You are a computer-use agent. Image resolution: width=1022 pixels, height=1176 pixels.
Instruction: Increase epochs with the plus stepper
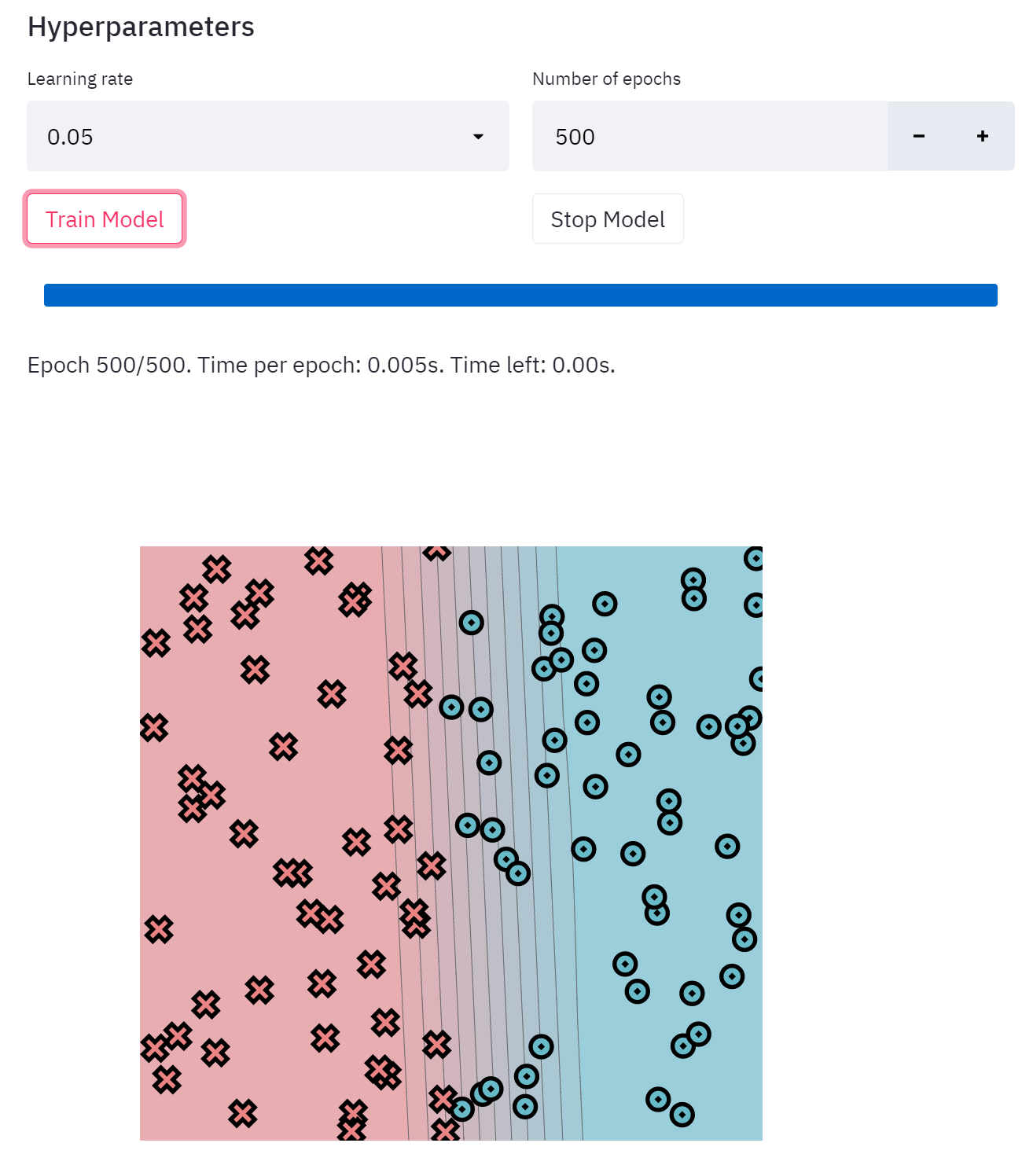[982, 136]
